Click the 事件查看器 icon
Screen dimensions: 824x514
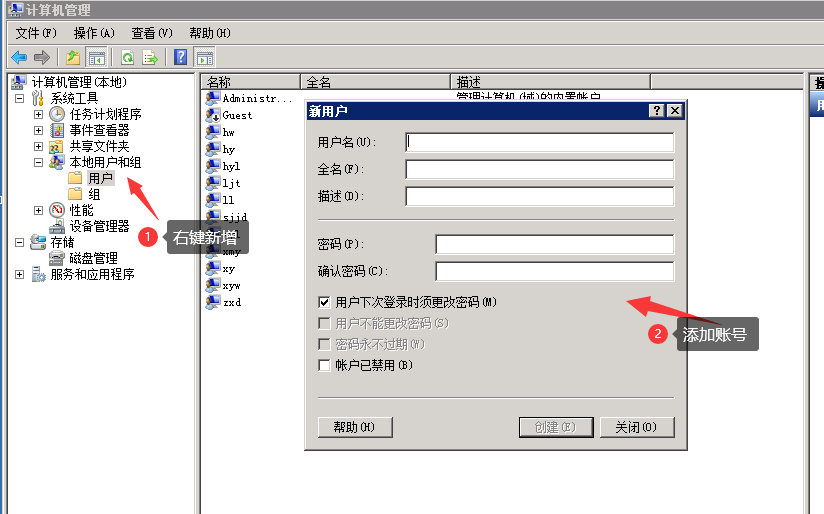pos(57,130)
